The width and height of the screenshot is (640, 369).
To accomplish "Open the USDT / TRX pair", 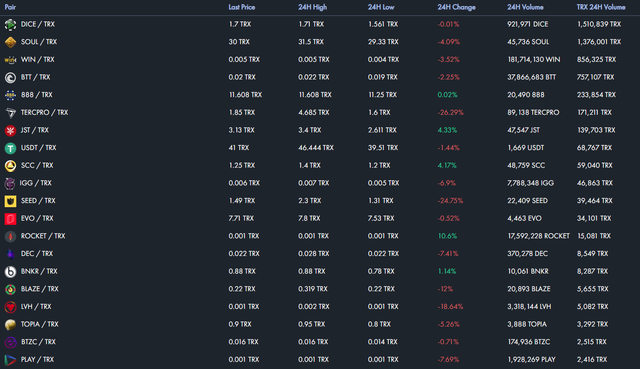I will 38,147.
